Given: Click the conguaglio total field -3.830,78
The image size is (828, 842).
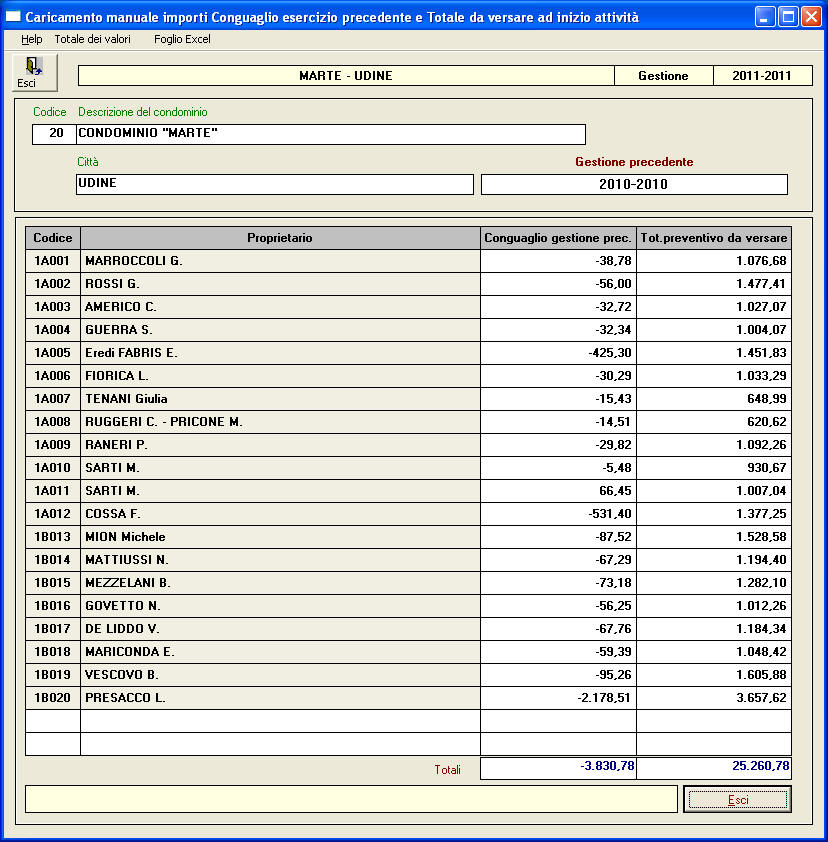Looking at the screenshot, I should coord(558,768).
